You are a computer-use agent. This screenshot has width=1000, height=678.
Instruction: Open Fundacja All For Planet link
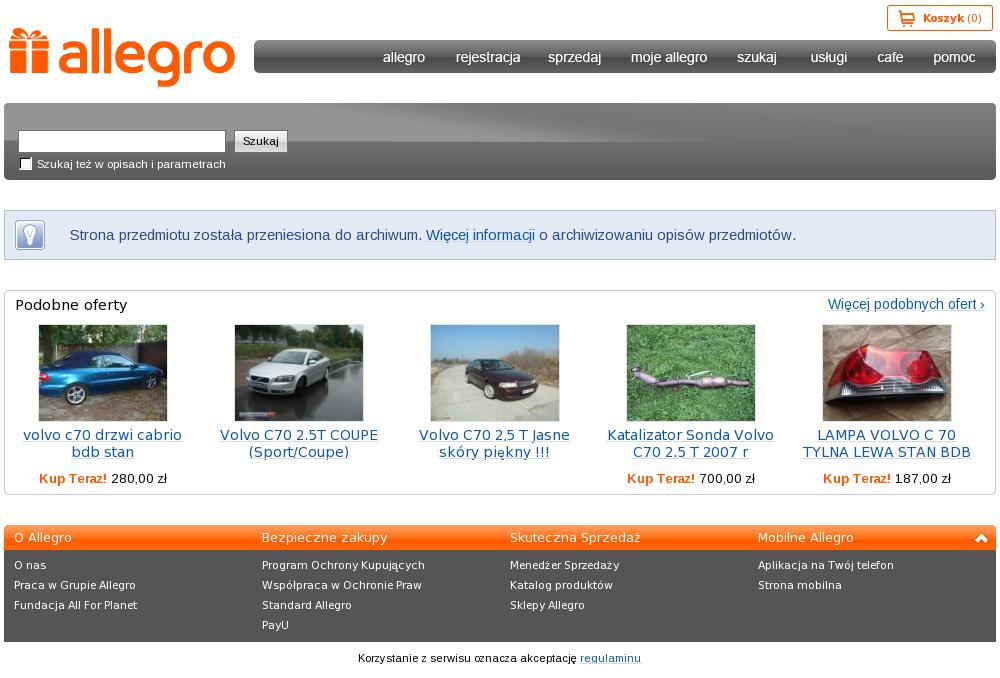point(75,605)
